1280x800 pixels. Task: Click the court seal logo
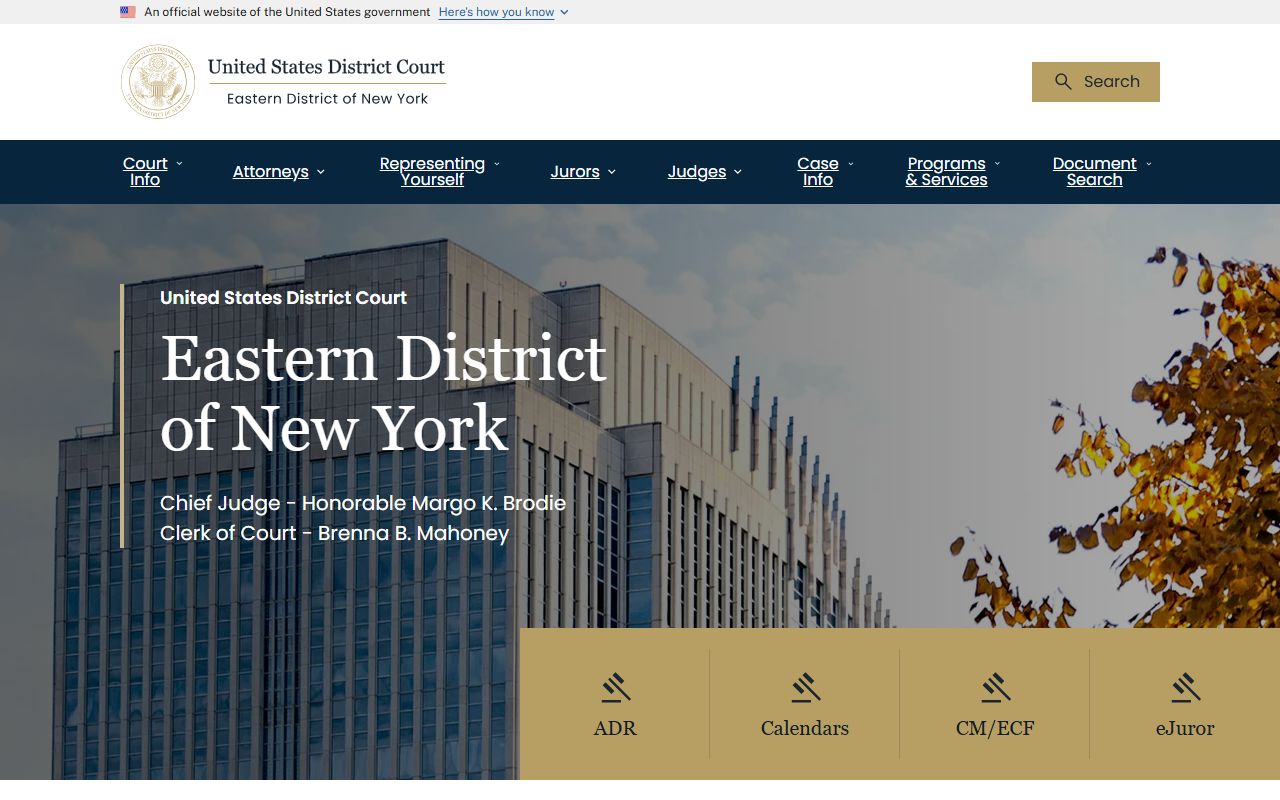coord(158,82)
